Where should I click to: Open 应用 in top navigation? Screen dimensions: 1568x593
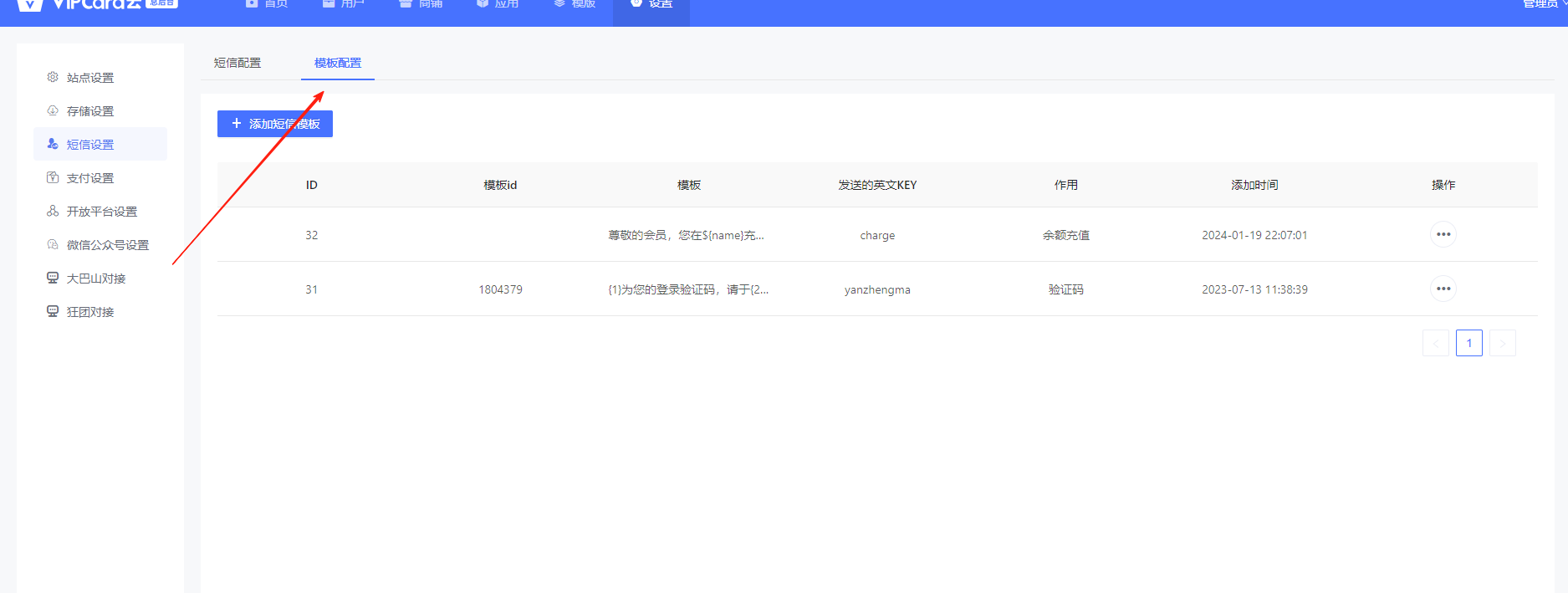pyautogui.click(x=498, y=4)
